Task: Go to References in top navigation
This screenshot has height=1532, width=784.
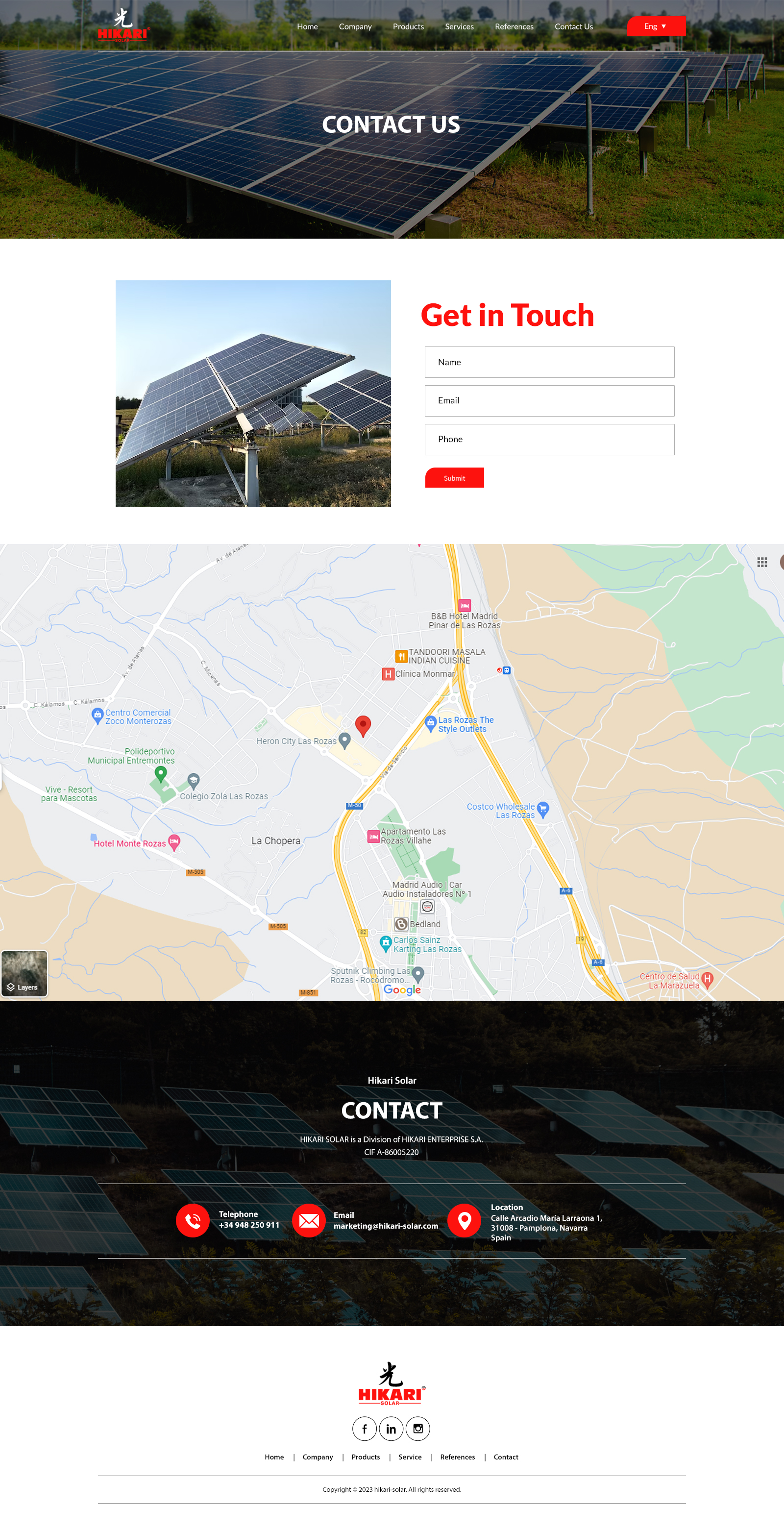Action: click(514, 27)
